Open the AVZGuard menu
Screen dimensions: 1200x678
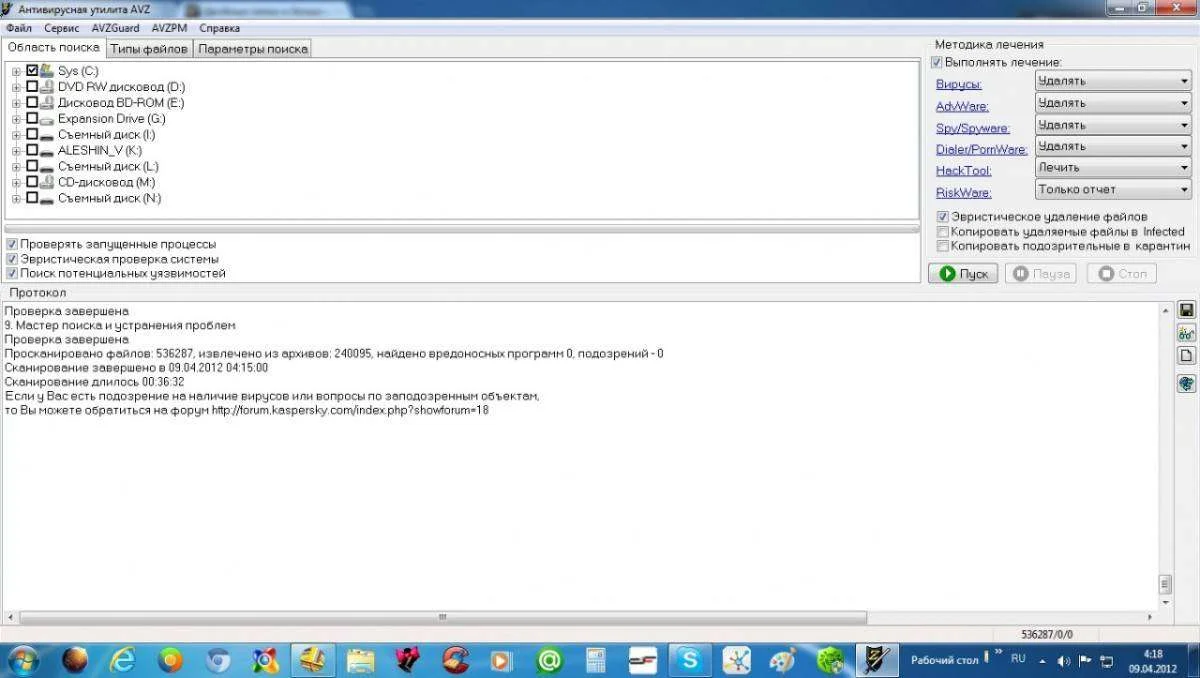(115, 28)
